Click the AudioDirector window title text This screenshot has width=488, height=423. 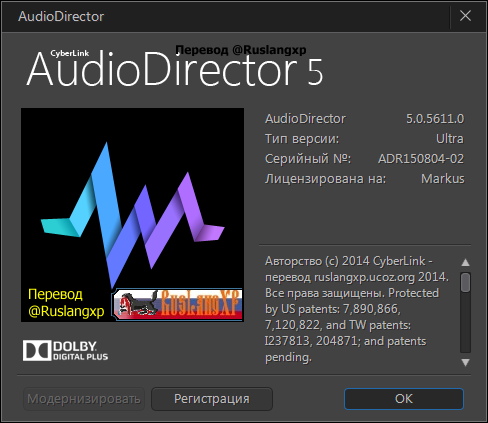(61, 16)
